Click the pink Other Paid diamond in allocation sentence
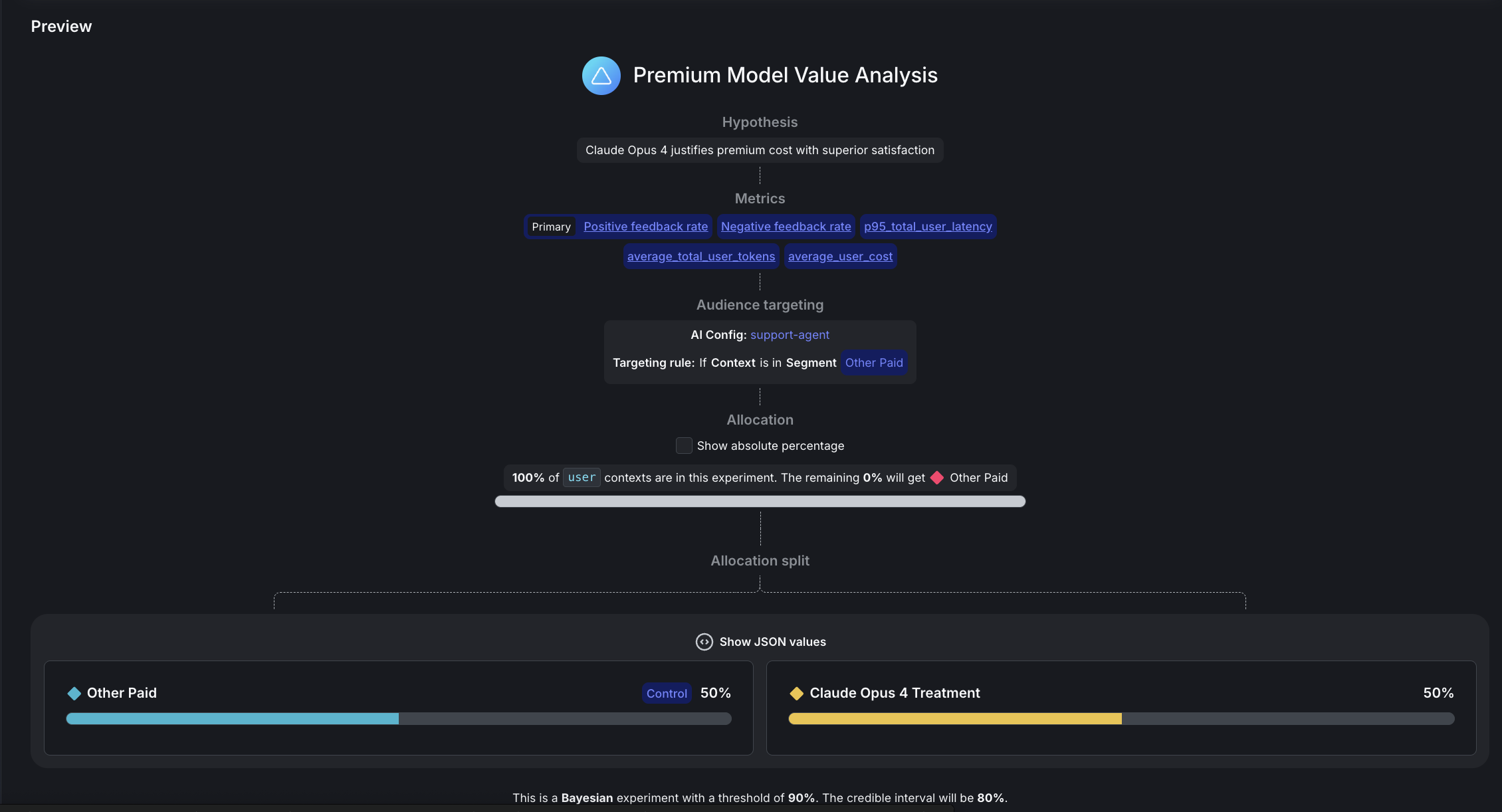This screenshot has height=812, width=1502. tap(936, 478)
